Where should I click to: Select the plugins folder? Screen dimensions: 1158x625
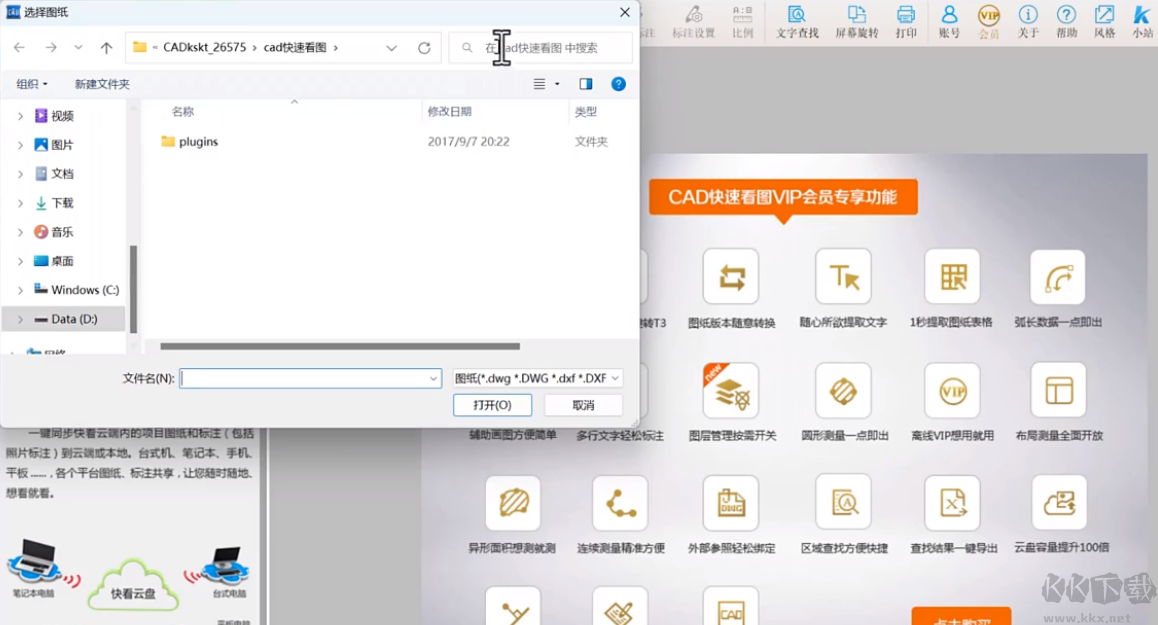coord(198,141)
